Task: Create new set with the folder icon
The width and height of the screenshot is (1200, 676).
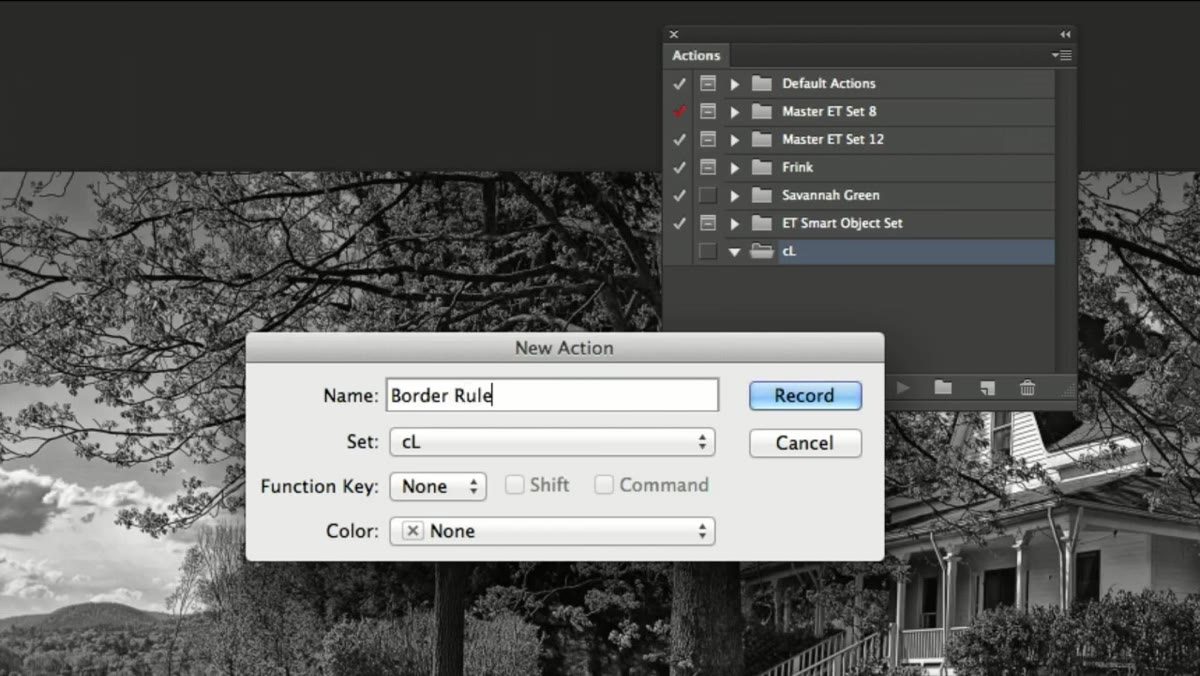Action: [943, 387]
